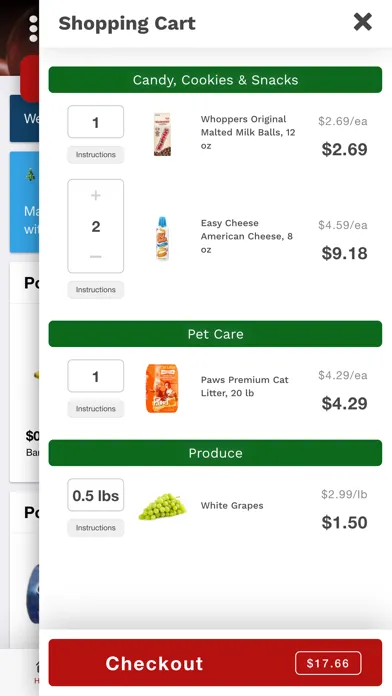Click the Produce category header
The width and height of the screenshot is (392, 696).
click(215, 453)
